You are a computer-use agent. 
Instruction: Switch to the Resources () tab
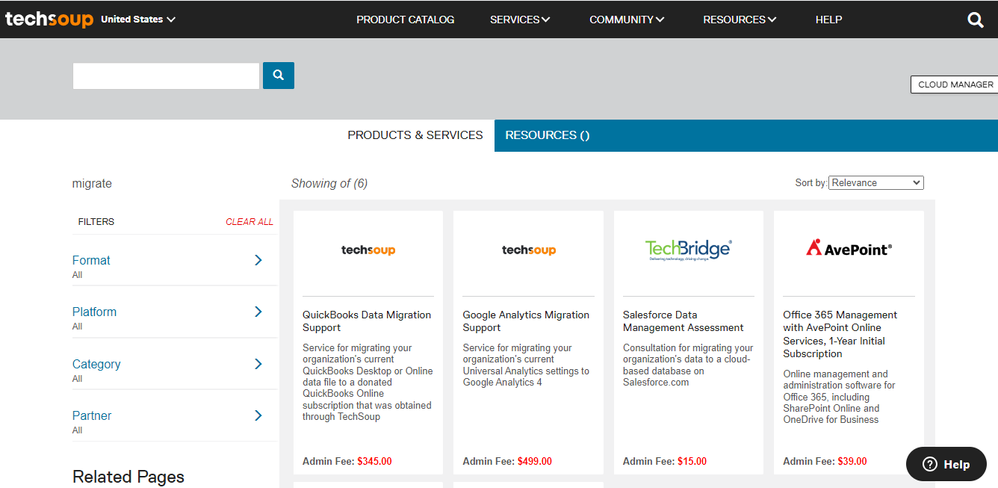pyautogui.click(x=547, y=135)
